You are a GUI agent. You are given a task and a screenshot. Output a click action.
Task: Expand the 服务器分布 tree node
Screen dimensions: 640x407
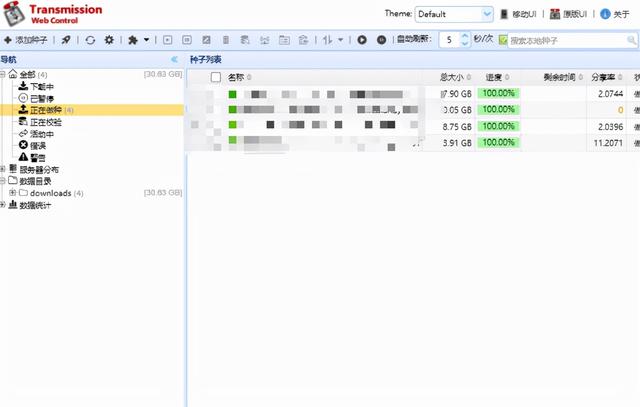coord(2,169)
